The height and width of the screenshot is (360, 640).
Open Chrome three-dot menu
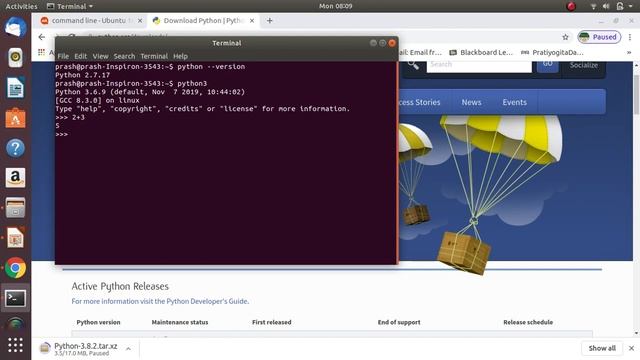[x=630, y=37]
